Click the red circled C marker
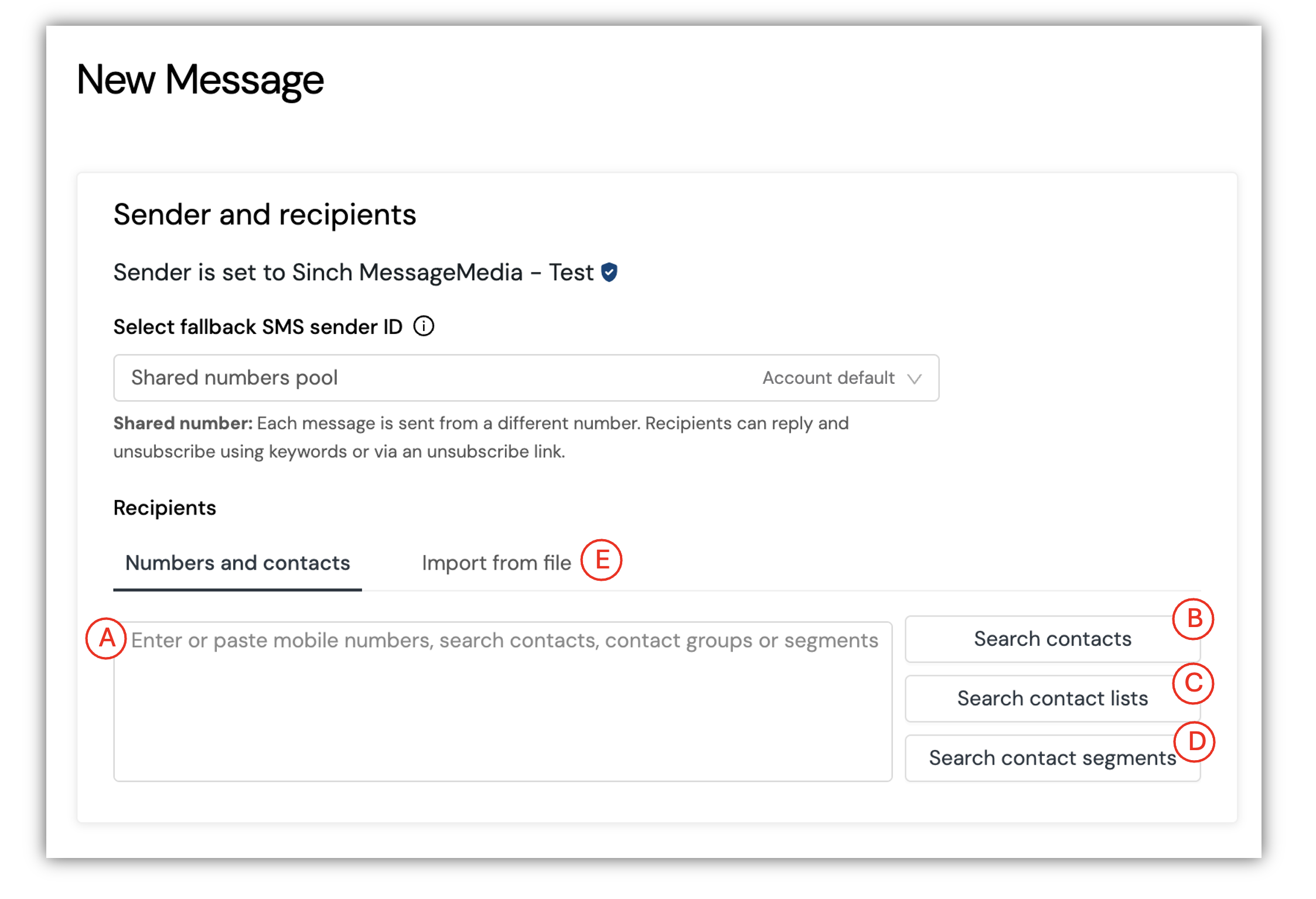Image resolution: width=1316 pixels, height=899 pixels. point(1193,683)
